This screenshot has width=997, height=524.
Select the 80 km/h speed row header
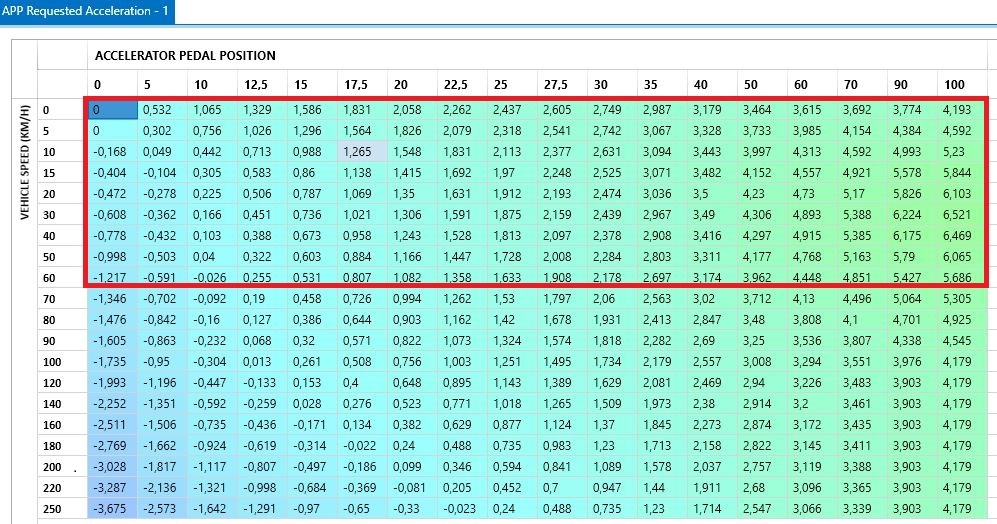click(62, 320)
